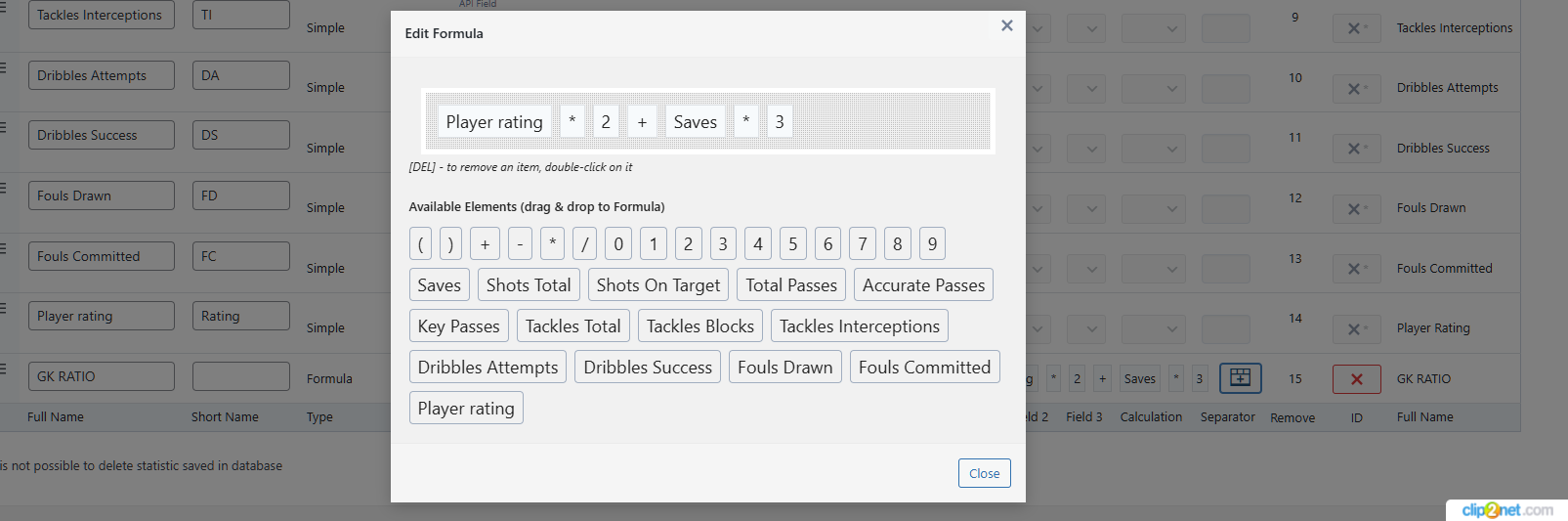Click the red X remove button for GK RATIO

point(1356,379)
